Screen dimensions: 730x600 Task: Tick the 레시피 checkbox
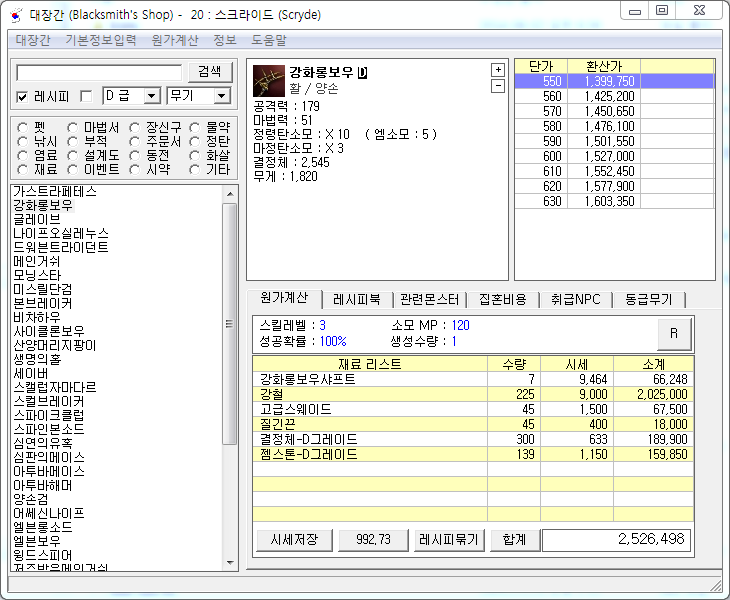point(23,97)
